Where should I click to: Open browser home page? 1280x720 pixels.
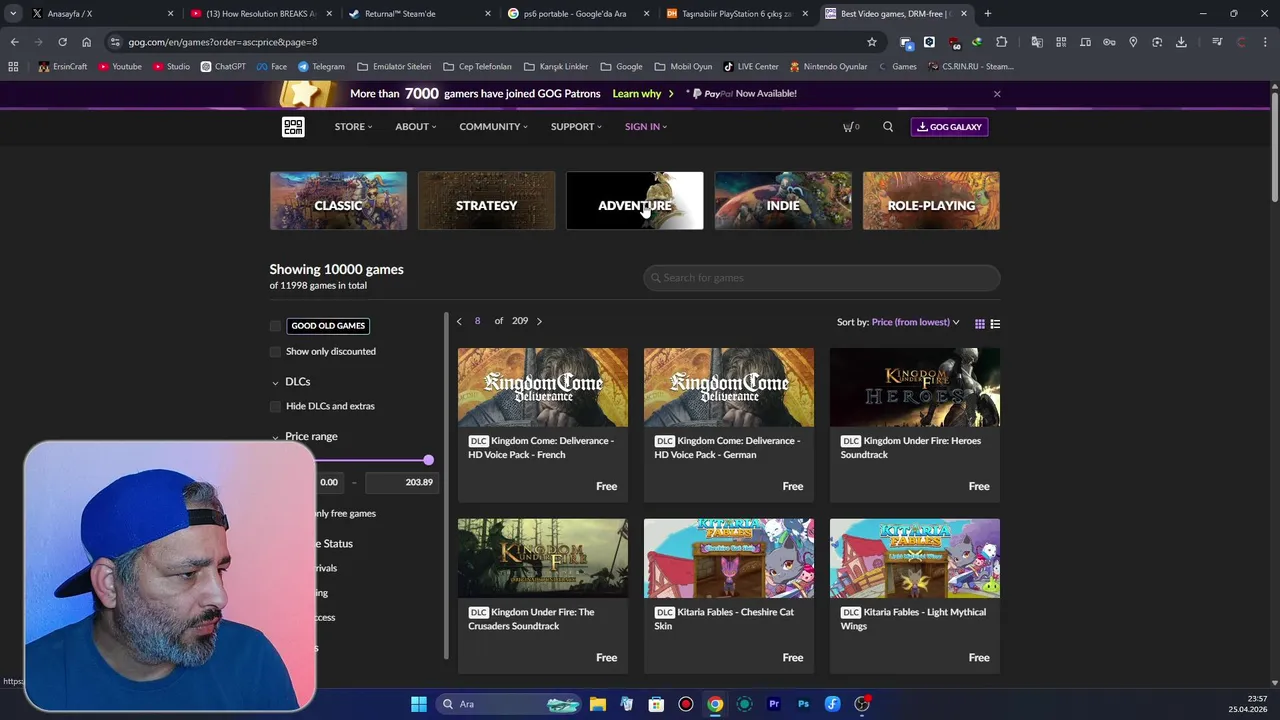86,42
